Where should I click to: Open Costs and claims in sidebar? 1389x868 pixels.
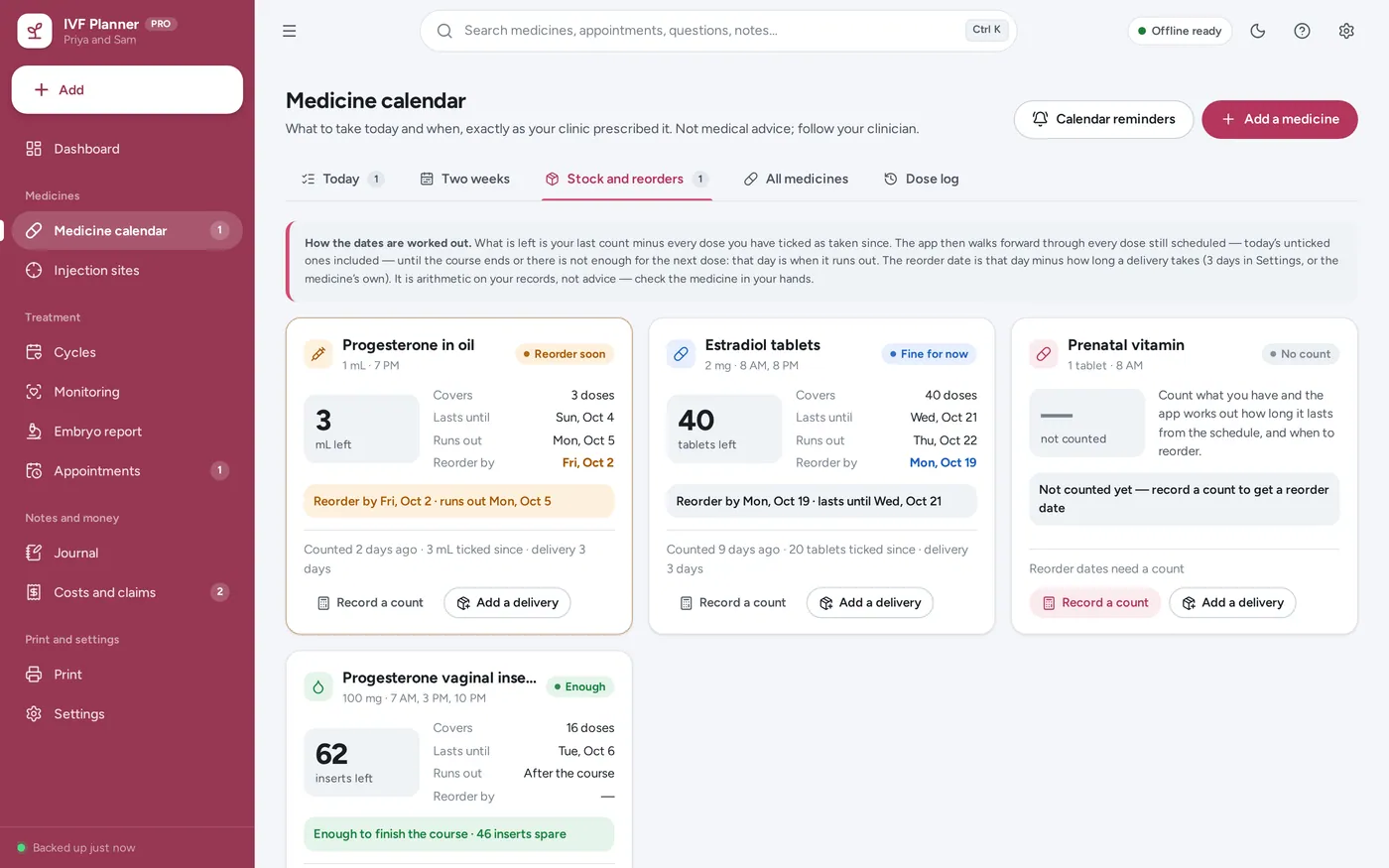pyautogui.click(x=127, y=592)
